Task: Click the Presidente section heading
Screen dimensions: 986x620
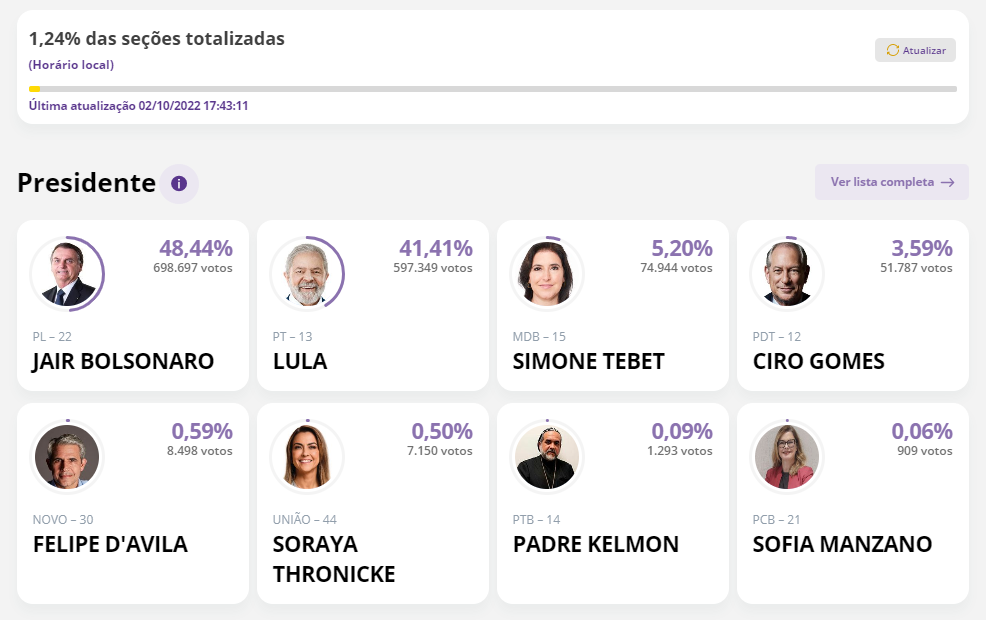Action: coord(86,183)
